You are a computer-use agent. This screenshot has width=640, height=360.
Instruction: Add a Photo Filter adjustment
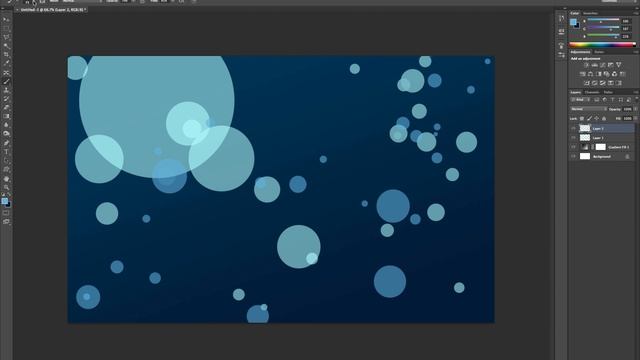tap(607, 74)
